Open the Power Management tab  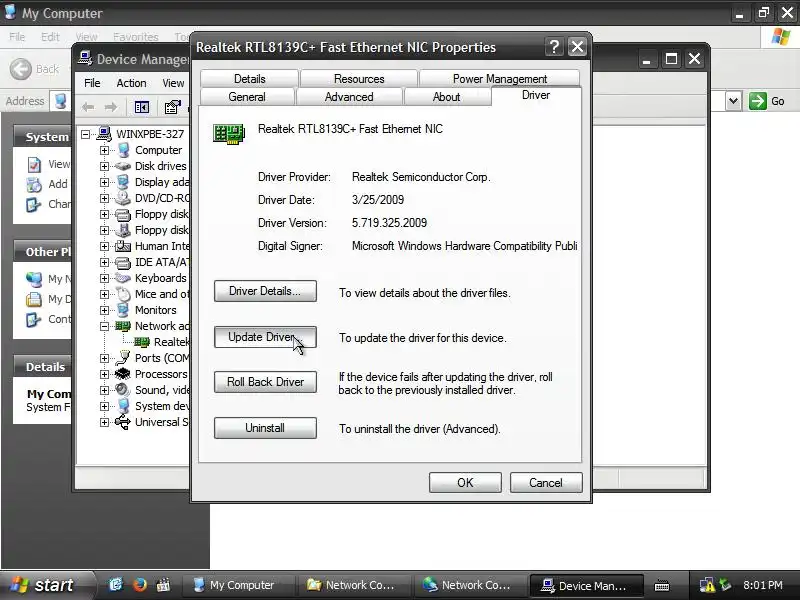[x=499, y=79]
